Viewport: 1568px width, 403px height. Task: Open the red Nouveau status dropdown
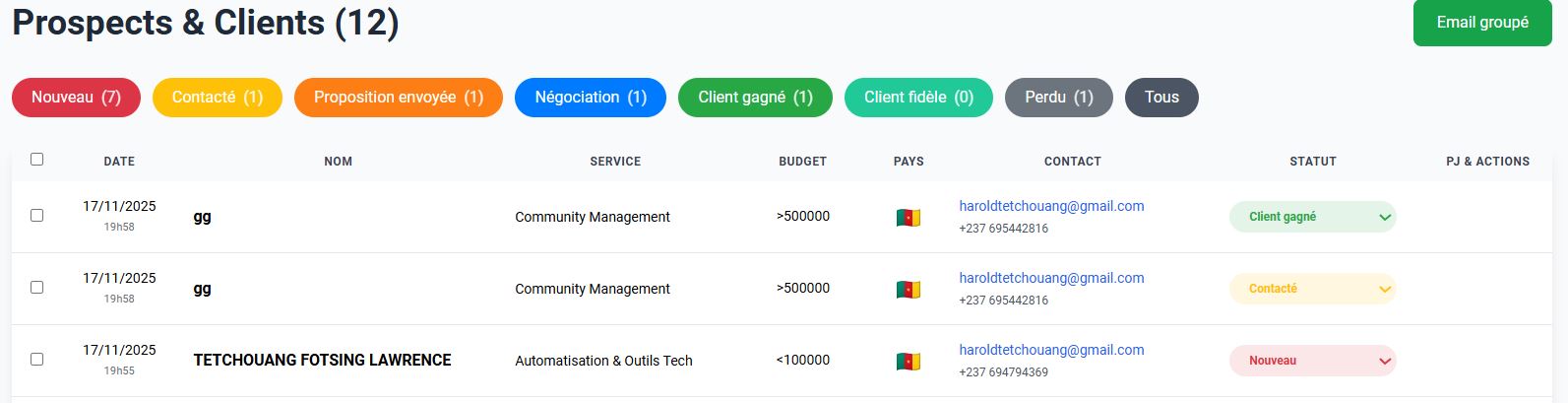point(1312,361)
